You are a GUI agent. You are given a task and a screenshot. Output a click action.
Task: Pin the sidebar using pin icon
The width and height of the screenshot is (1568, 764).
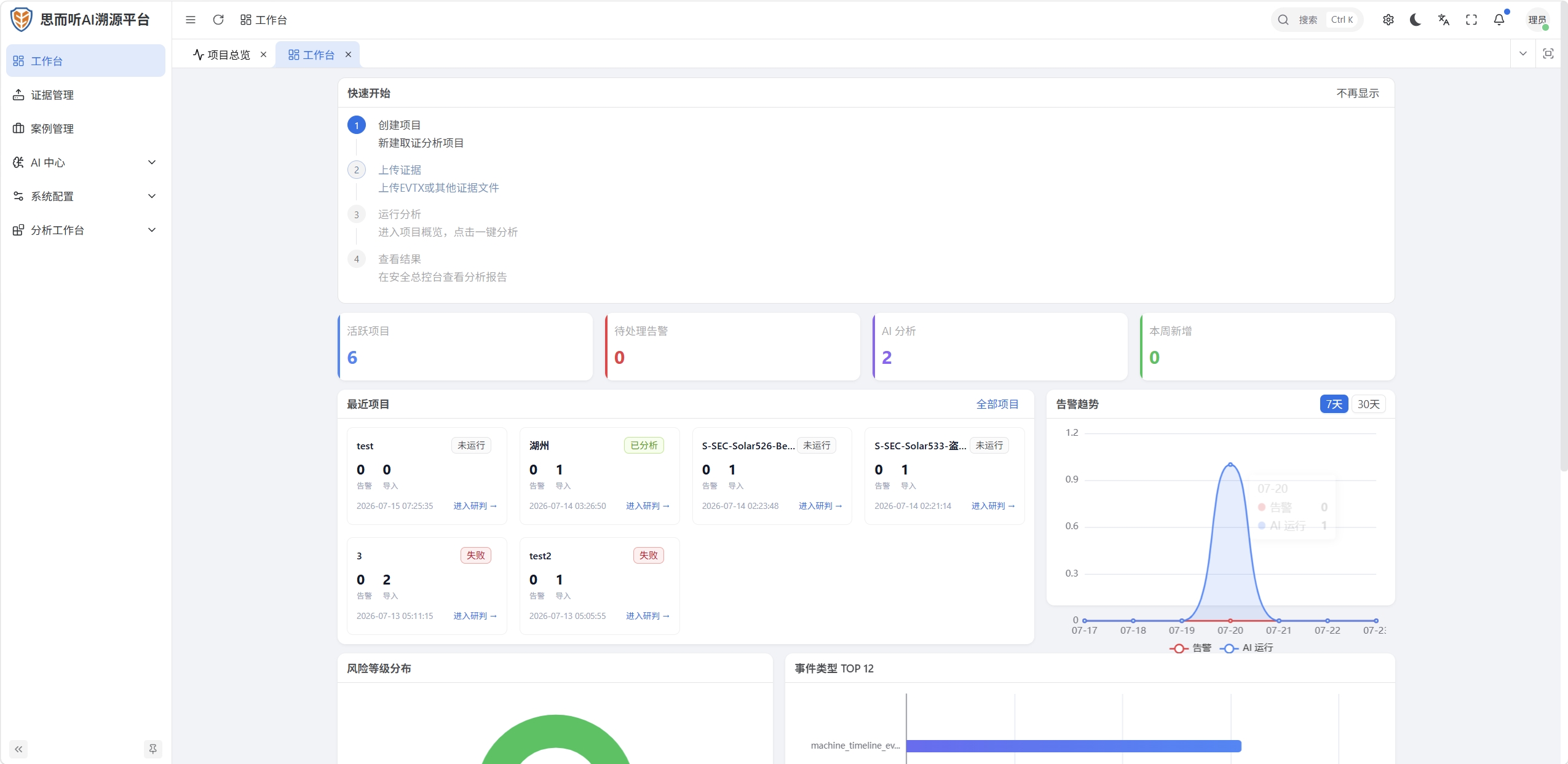point(153,749)
